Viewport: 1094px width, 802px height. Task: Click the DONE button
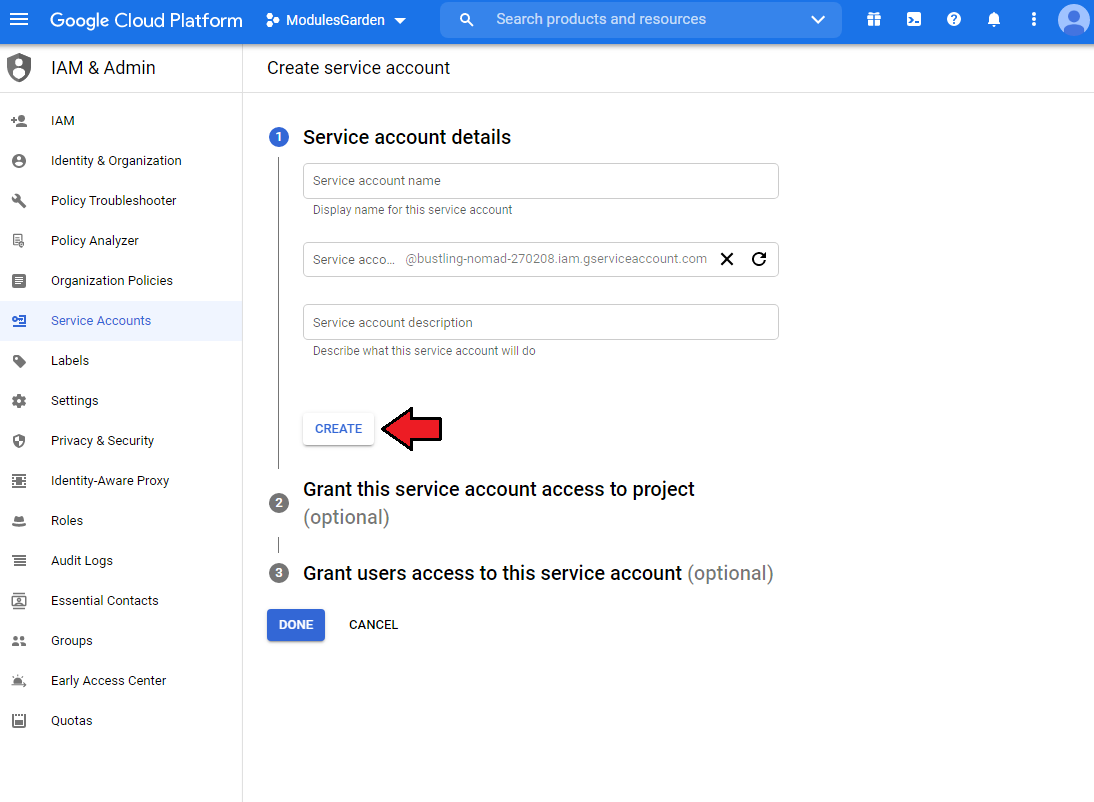point(296,625)
